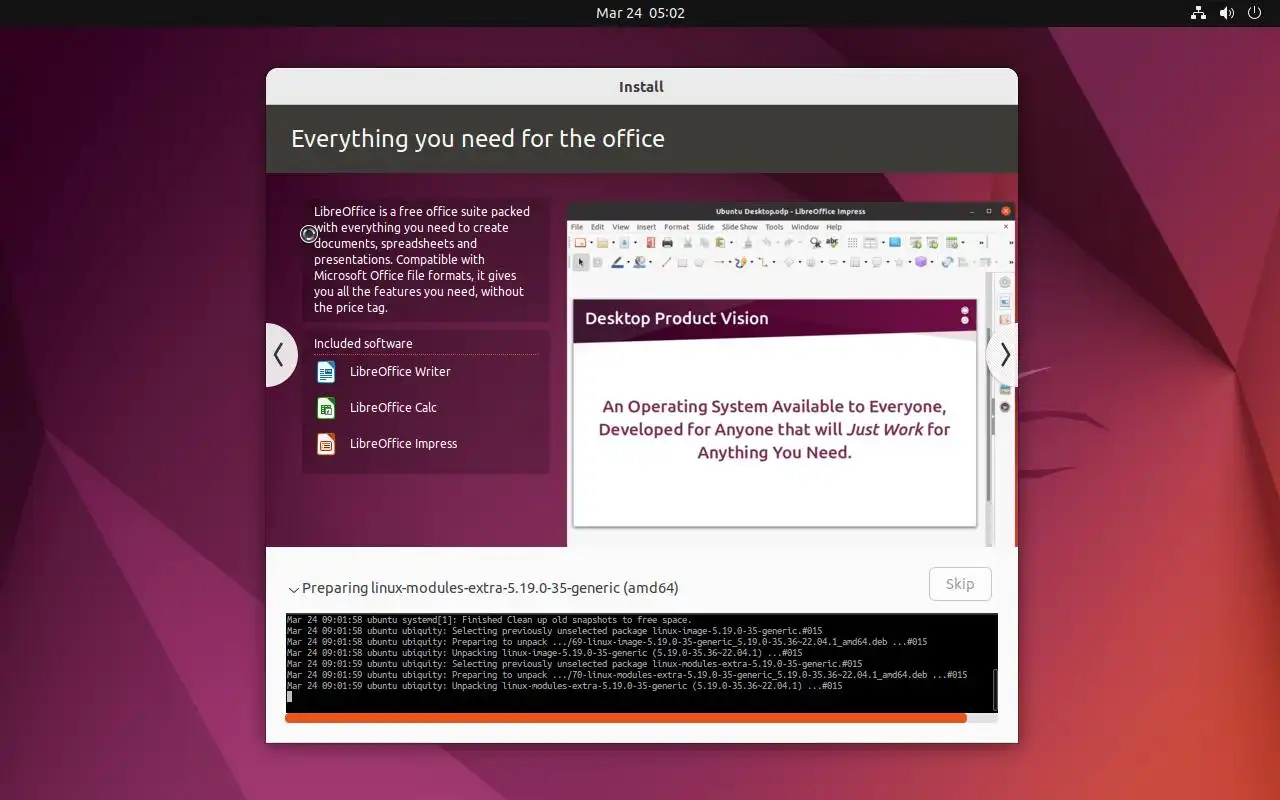Select Curves tool in Impress drawing bar

tap(741, 263)
